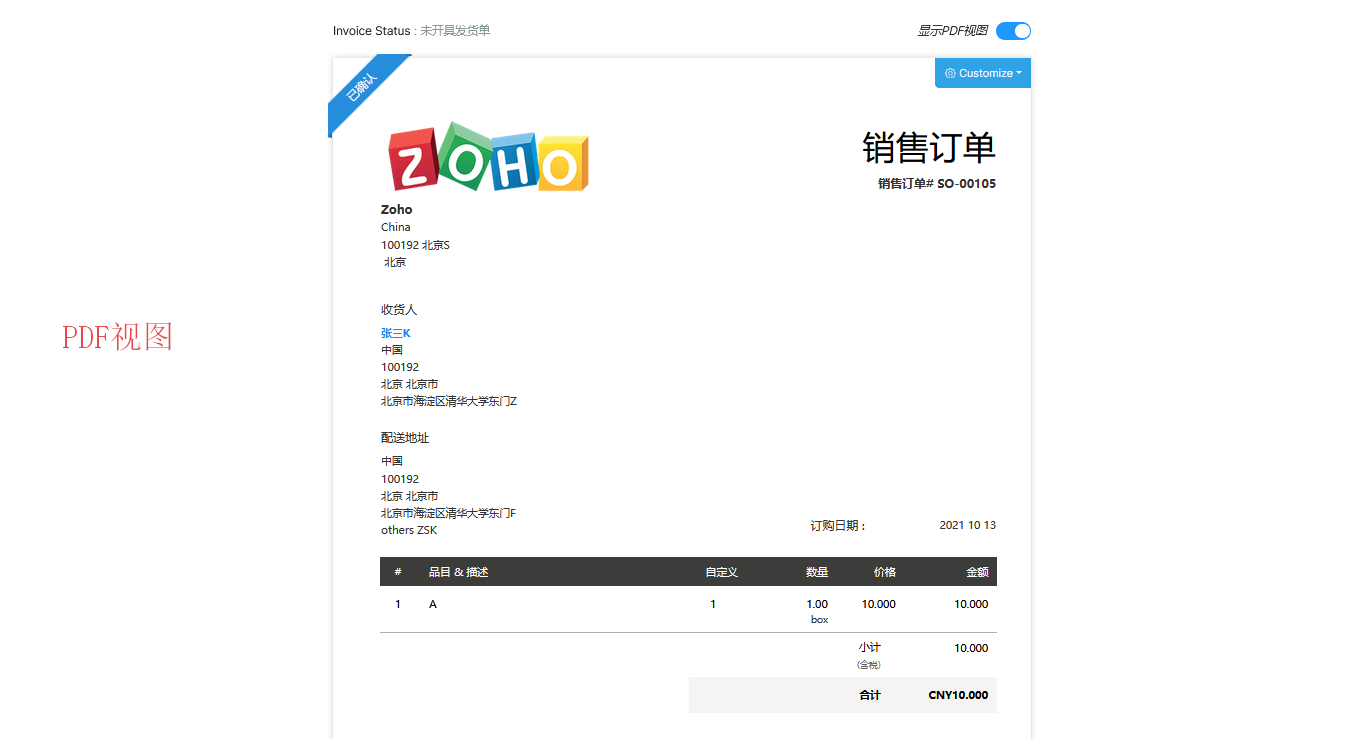This screenshot has height=739, width=1364.
Task: Click the 配送地址 section heading
Action: 405,438
